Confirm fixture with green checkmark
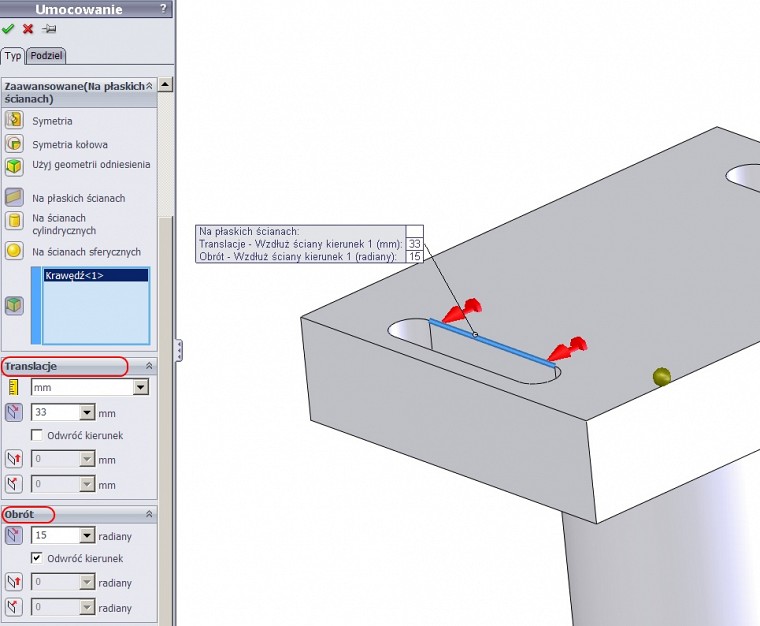The image size is (760, 626). click(x=8, y=29)
